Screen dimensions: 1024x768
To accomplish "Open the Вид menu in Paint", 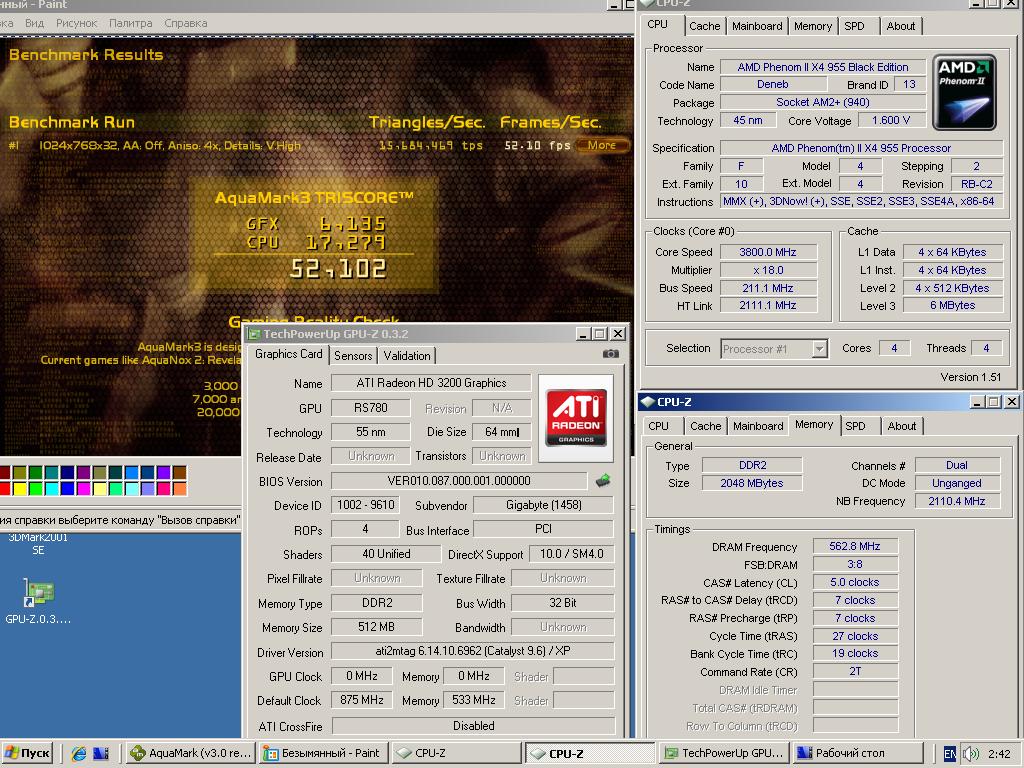I will (34, 23).
